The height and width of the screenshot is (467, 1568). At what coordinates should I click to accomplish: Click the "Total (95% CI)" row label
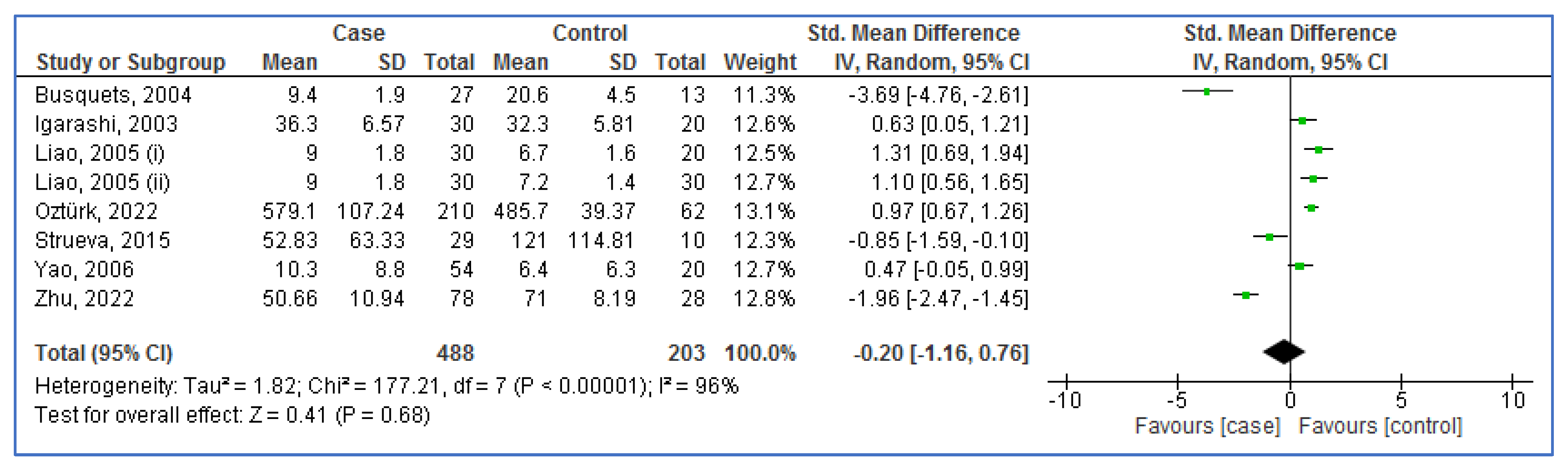click(x=104, y=353)
